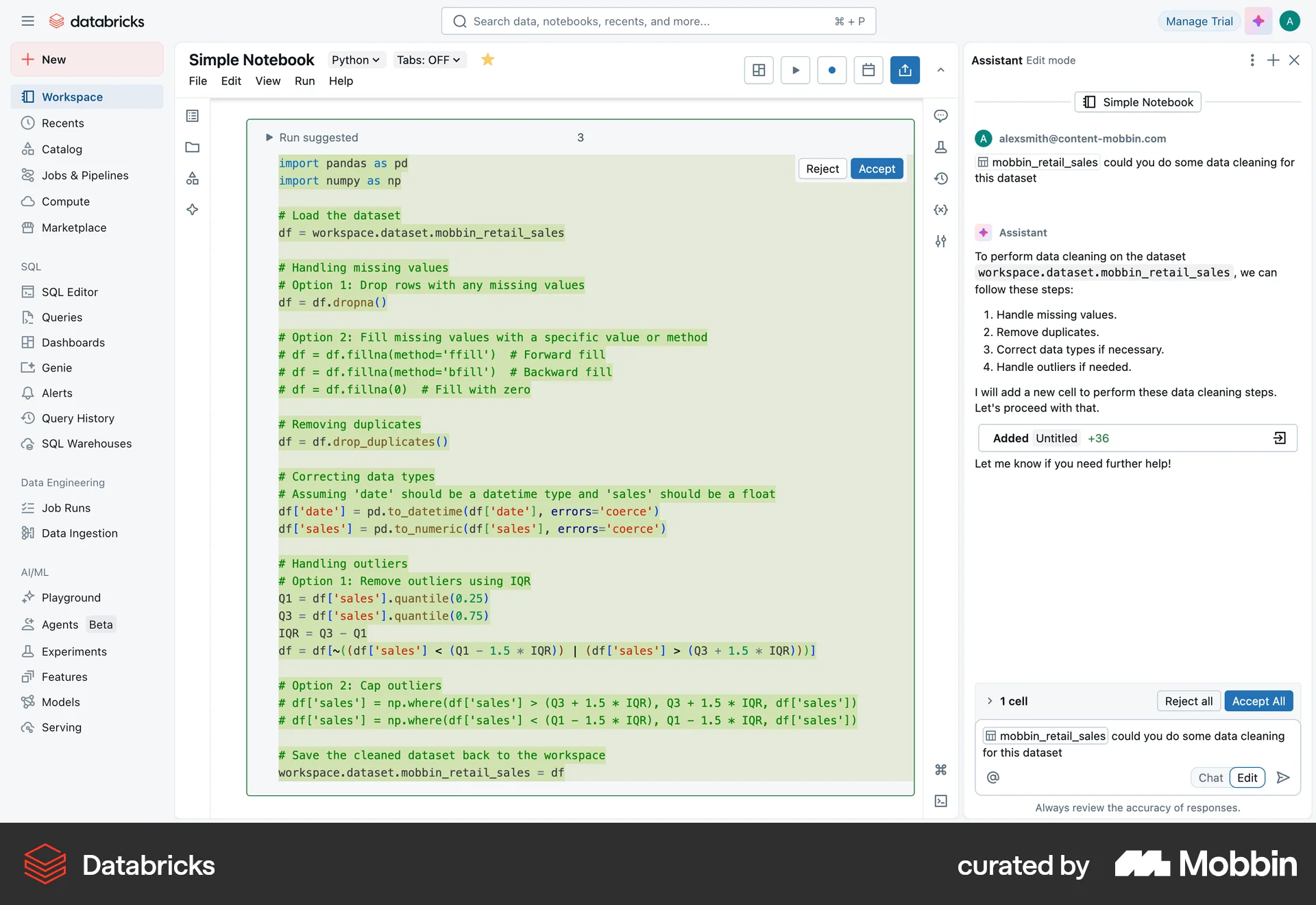Accept All suggested changes
This screenshot has width=1316, height=905.
tap(1258, 701)
